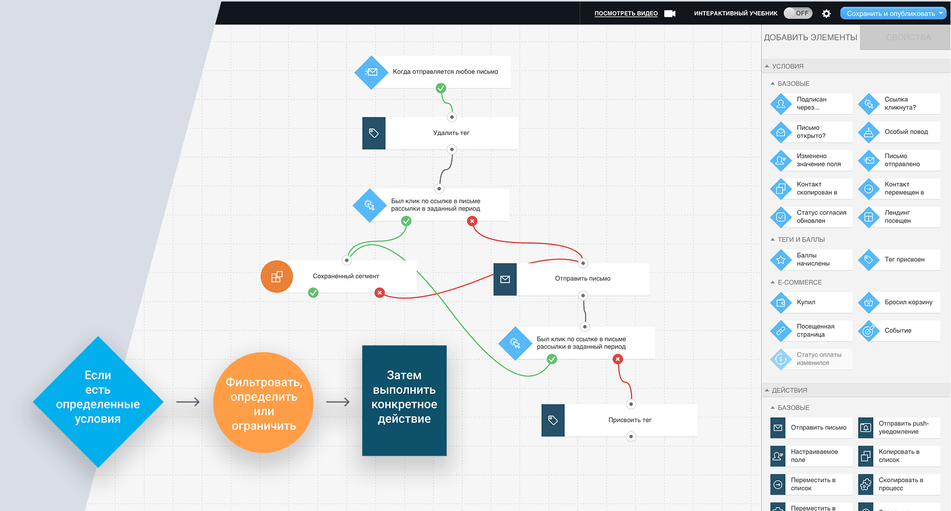Collapse the "E-COMMERCE" group

point(773,282)
